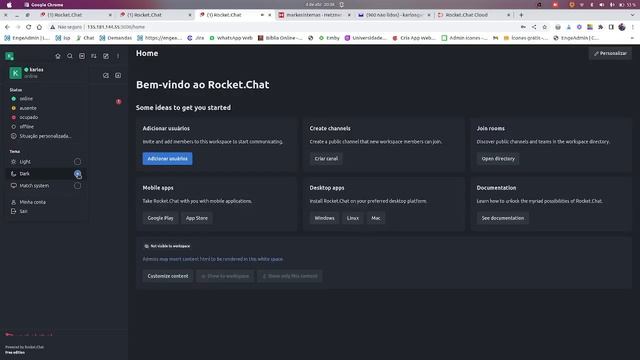The width and height of the screenshot is (640, 360).
Task: Click the Apple logo in top bar
Action: pyautogui.click(x=9, y=5)
